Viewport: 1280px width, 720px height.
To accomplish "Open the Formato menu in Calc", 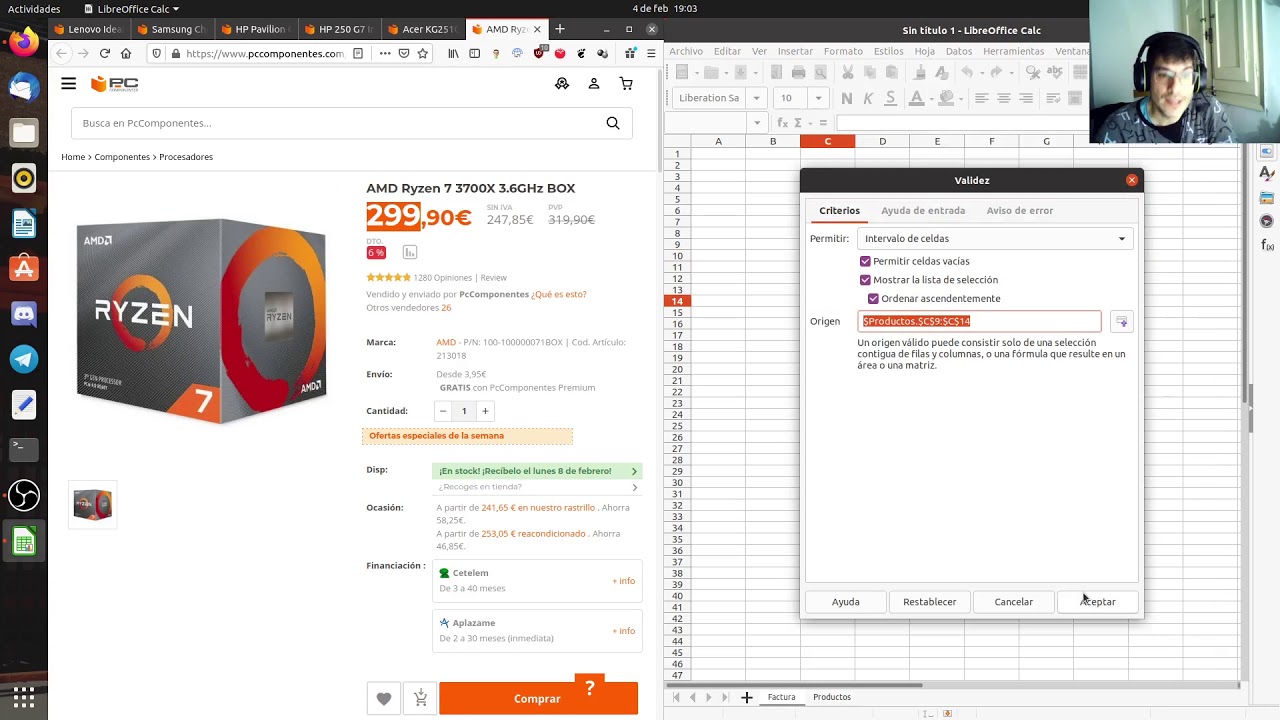I will pyautogui.click(x=843, y=51).
